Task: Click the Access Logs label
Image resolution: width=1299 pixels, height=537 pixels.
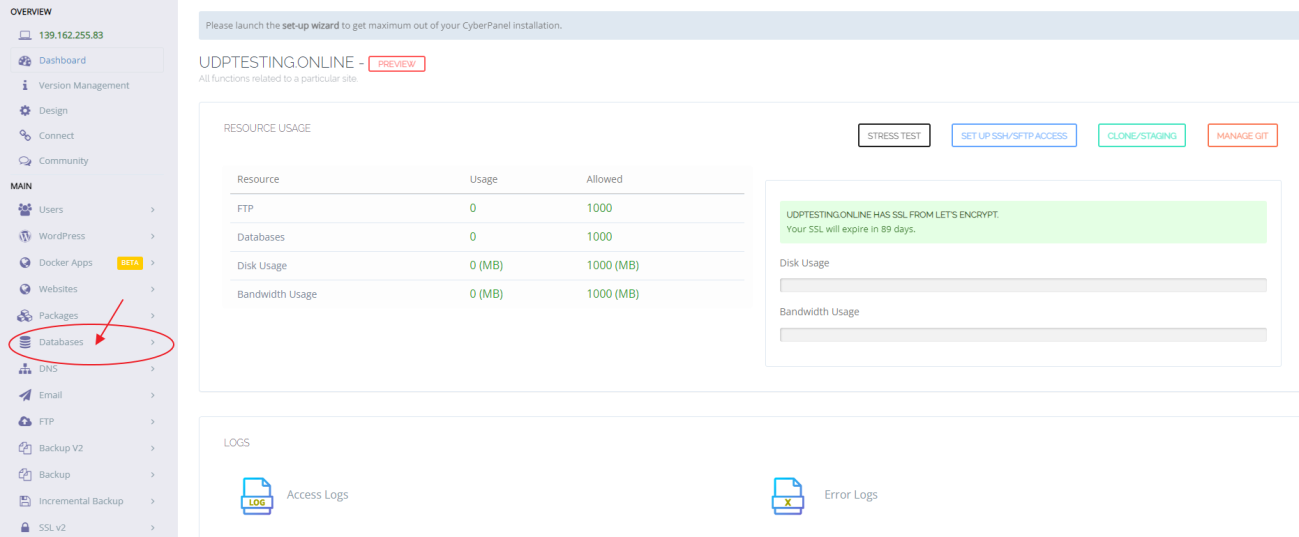Action: tap(318, 495)
